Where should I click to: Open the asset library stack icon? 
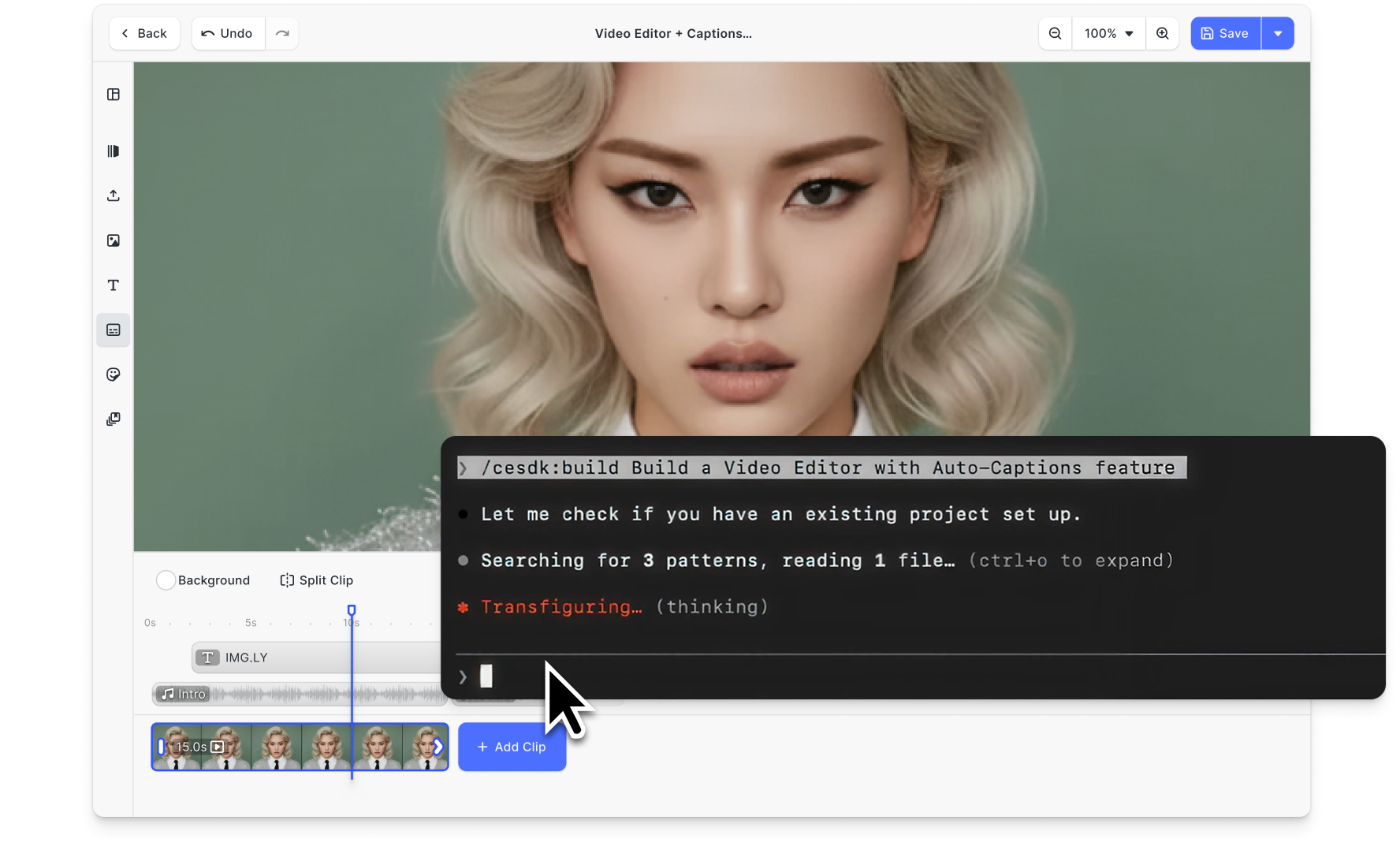click(x=114, y=419)
